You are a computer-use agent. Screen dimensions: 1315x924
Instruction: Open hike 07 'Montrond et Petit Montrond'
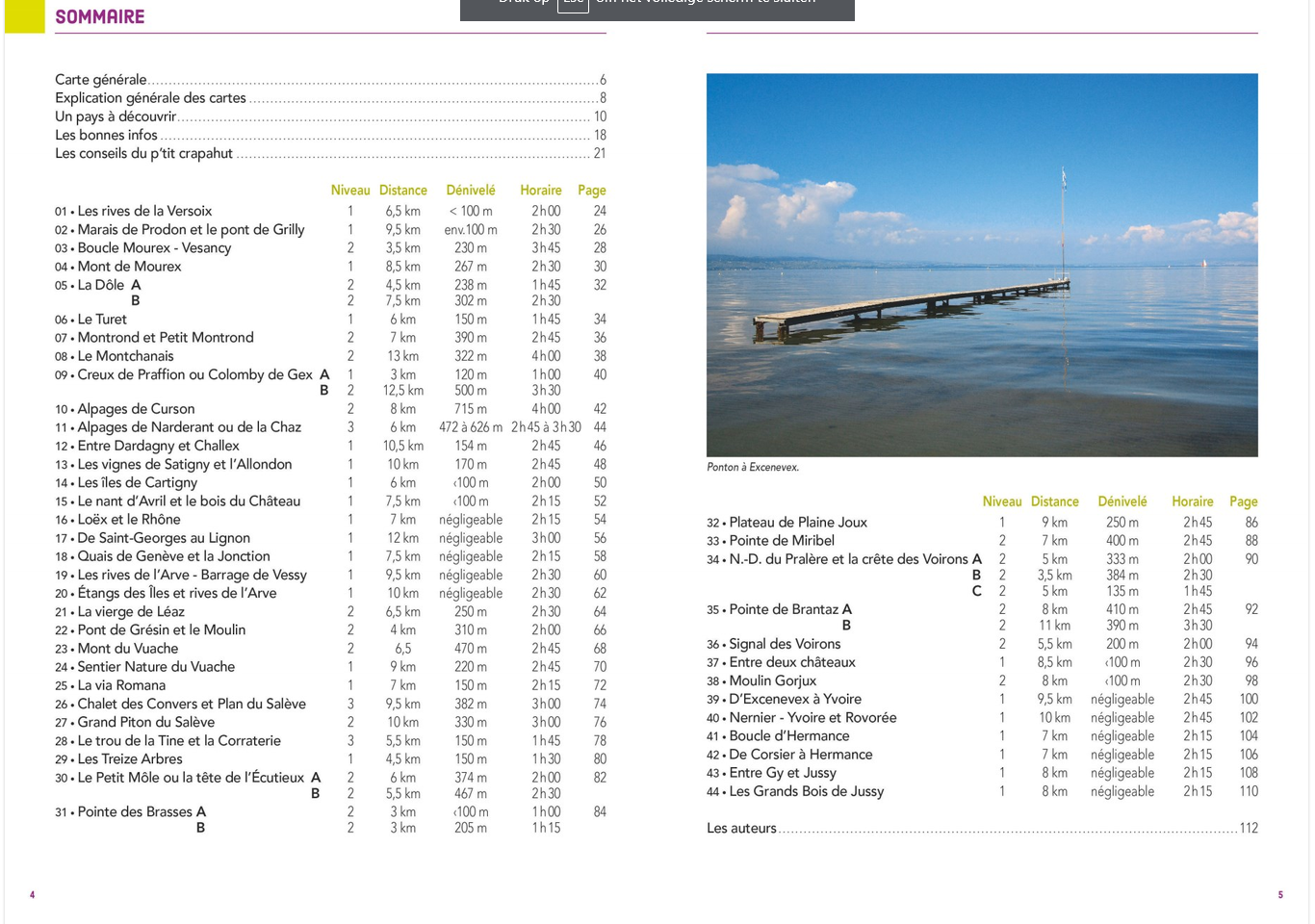(165, 338)
